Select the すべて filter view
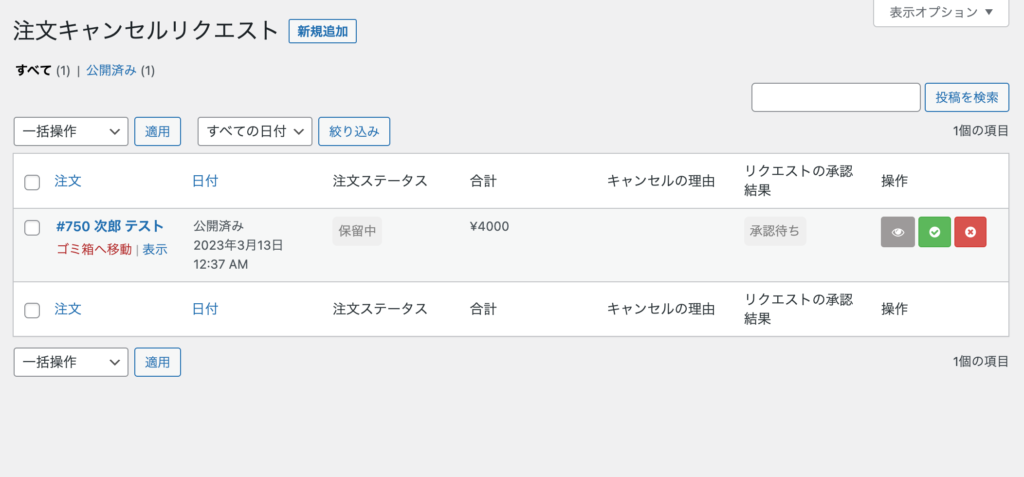 tap(34, 71)
